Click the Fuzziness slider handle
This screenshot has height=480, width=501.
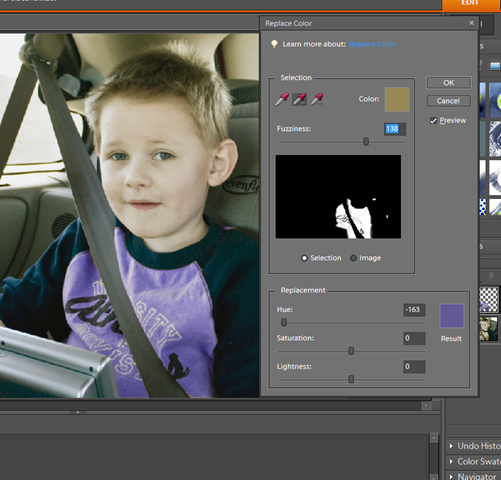coord(366,142)
